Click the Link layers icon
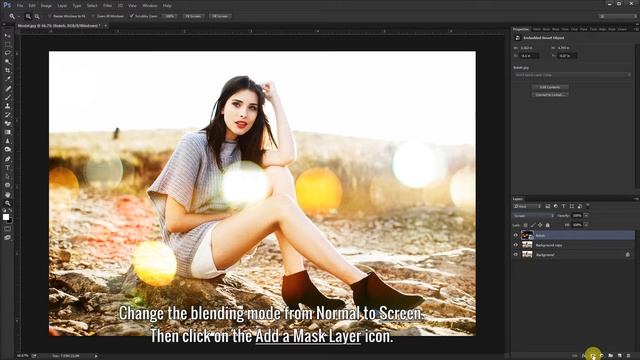 pos(575,356)
